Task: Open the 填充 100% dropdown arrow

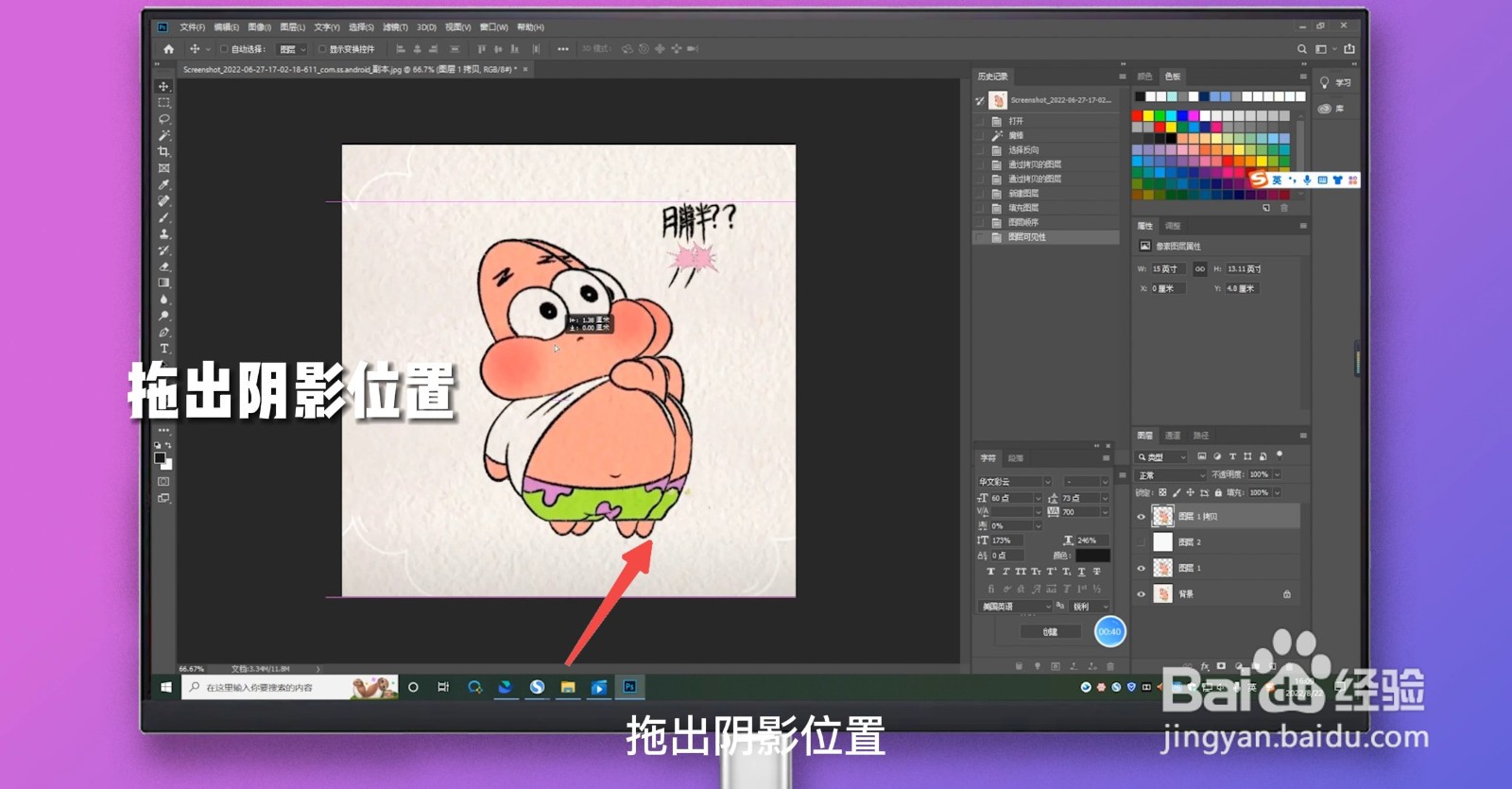Action: point(1277,492)
